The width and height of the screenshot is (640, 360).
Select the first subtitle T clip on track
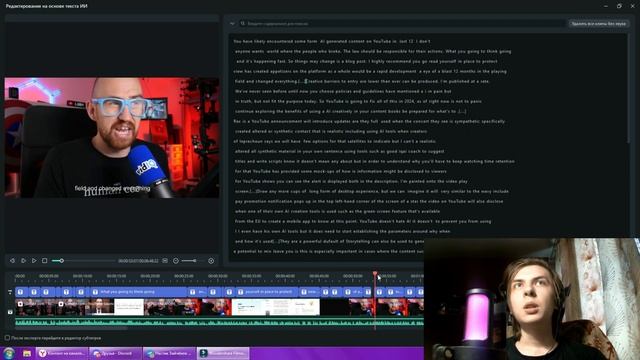click(x=21, y=292)
